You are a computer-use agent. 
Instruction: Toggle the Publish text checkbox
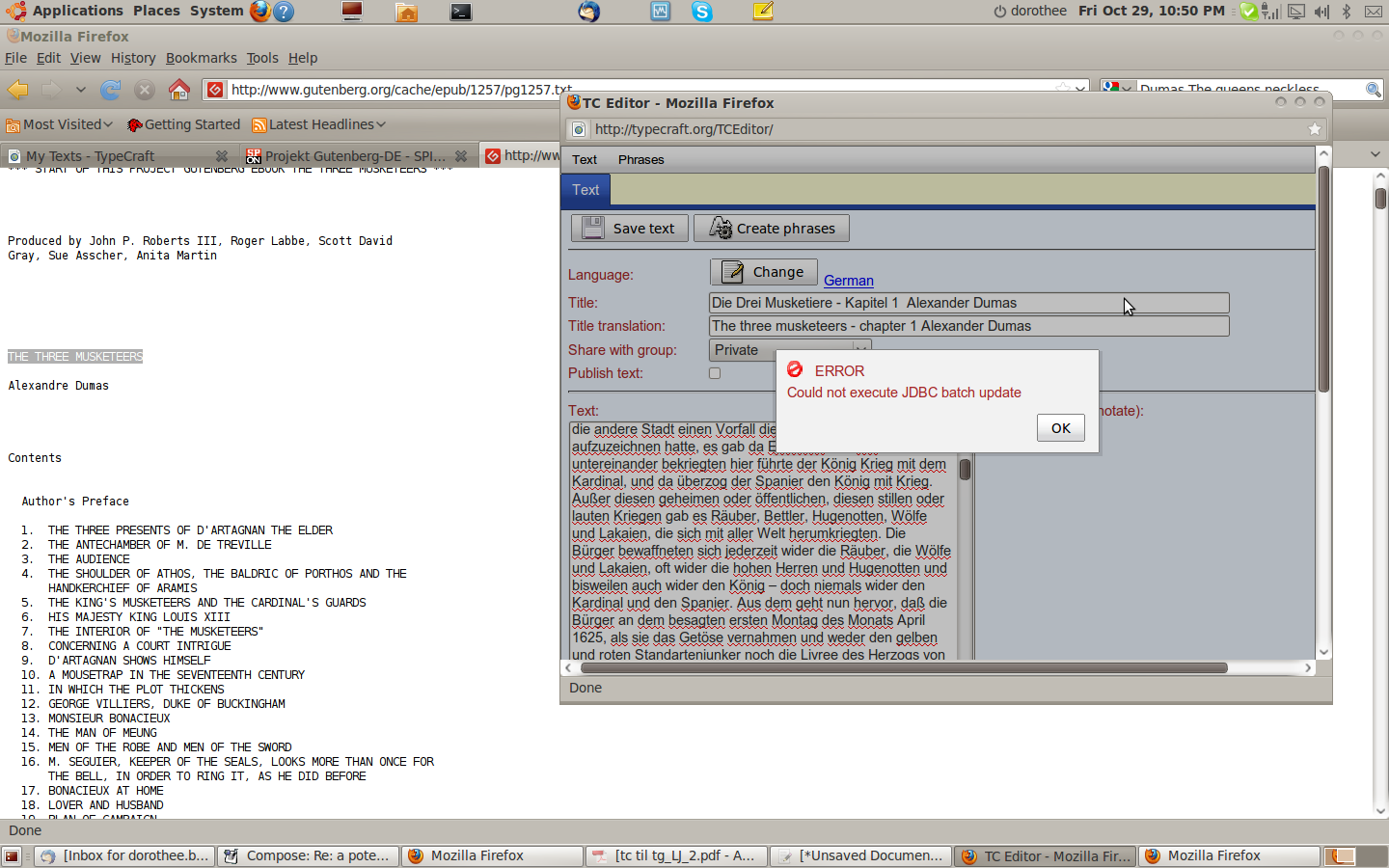[715, 373]
